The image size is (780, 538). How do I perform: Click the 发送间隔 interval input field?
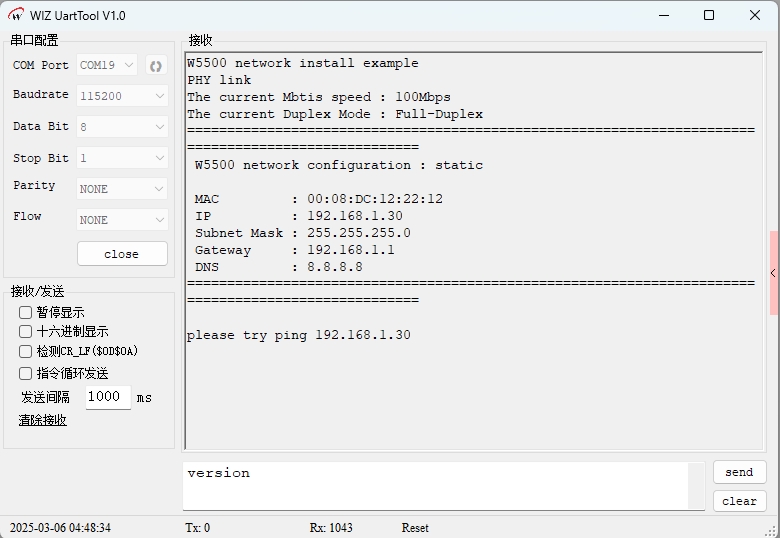point(107,397)
